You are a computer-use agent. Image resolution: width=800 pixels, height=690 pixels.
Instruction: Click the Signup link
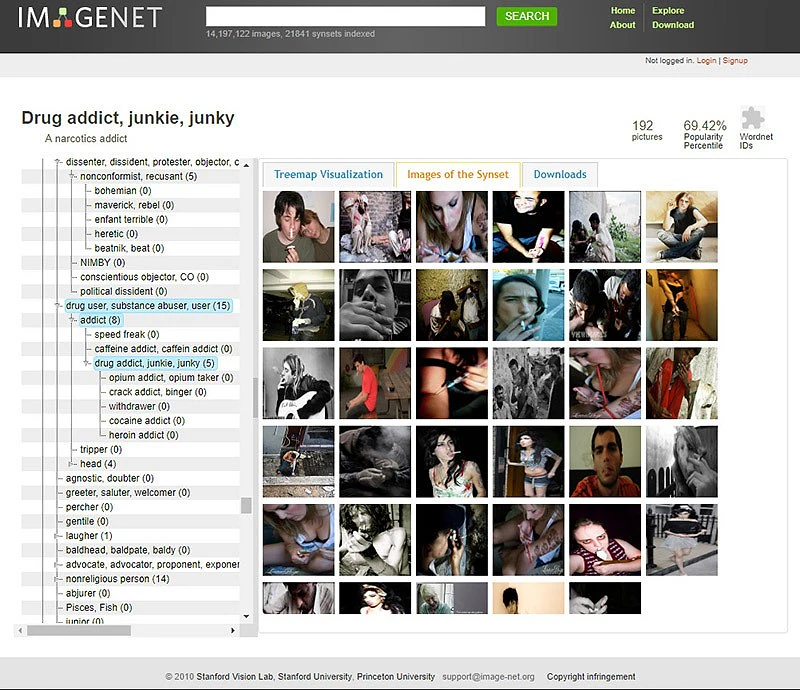tap(735, 60)
